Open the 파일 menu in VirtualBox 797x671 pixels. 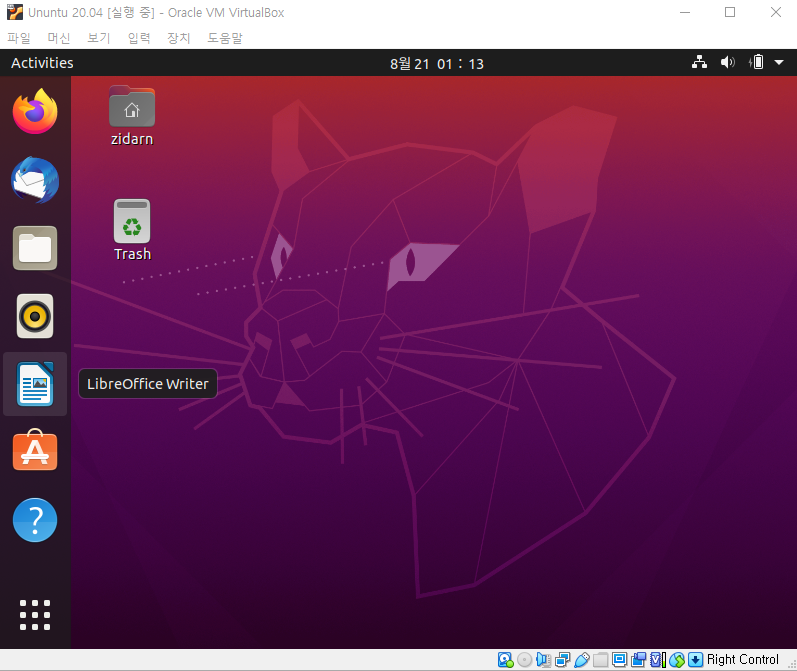[x=19, y=38]
